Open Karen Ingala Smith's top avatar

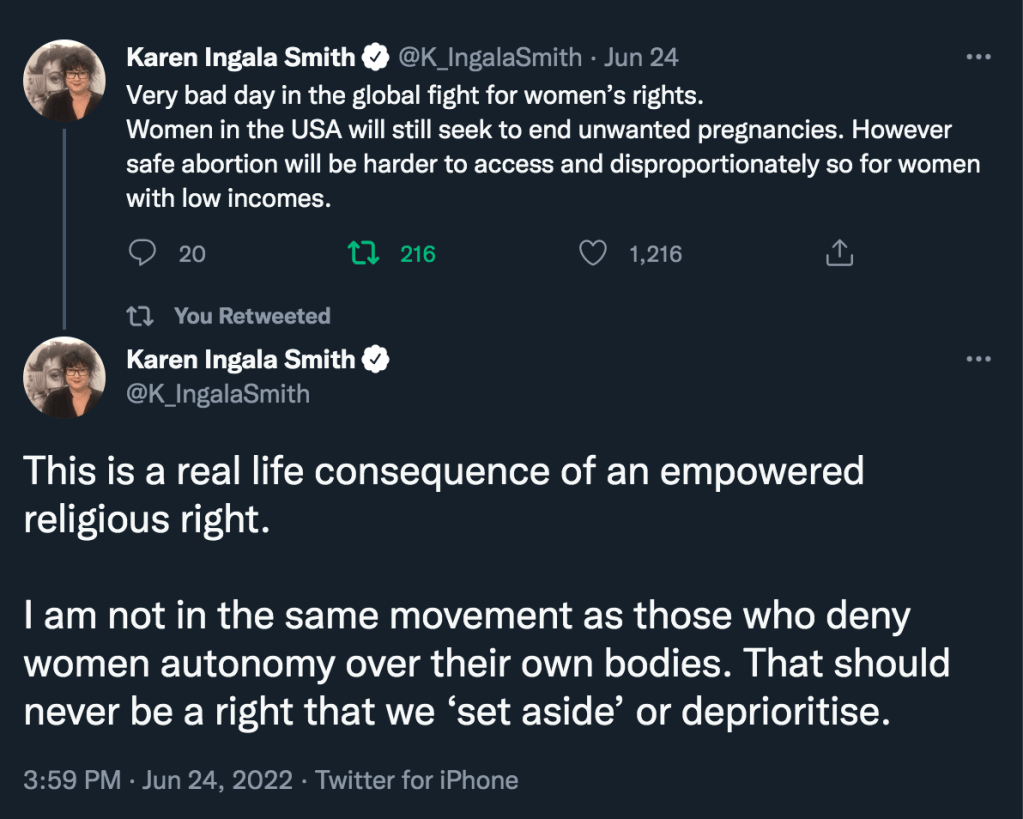pos(64,80)
